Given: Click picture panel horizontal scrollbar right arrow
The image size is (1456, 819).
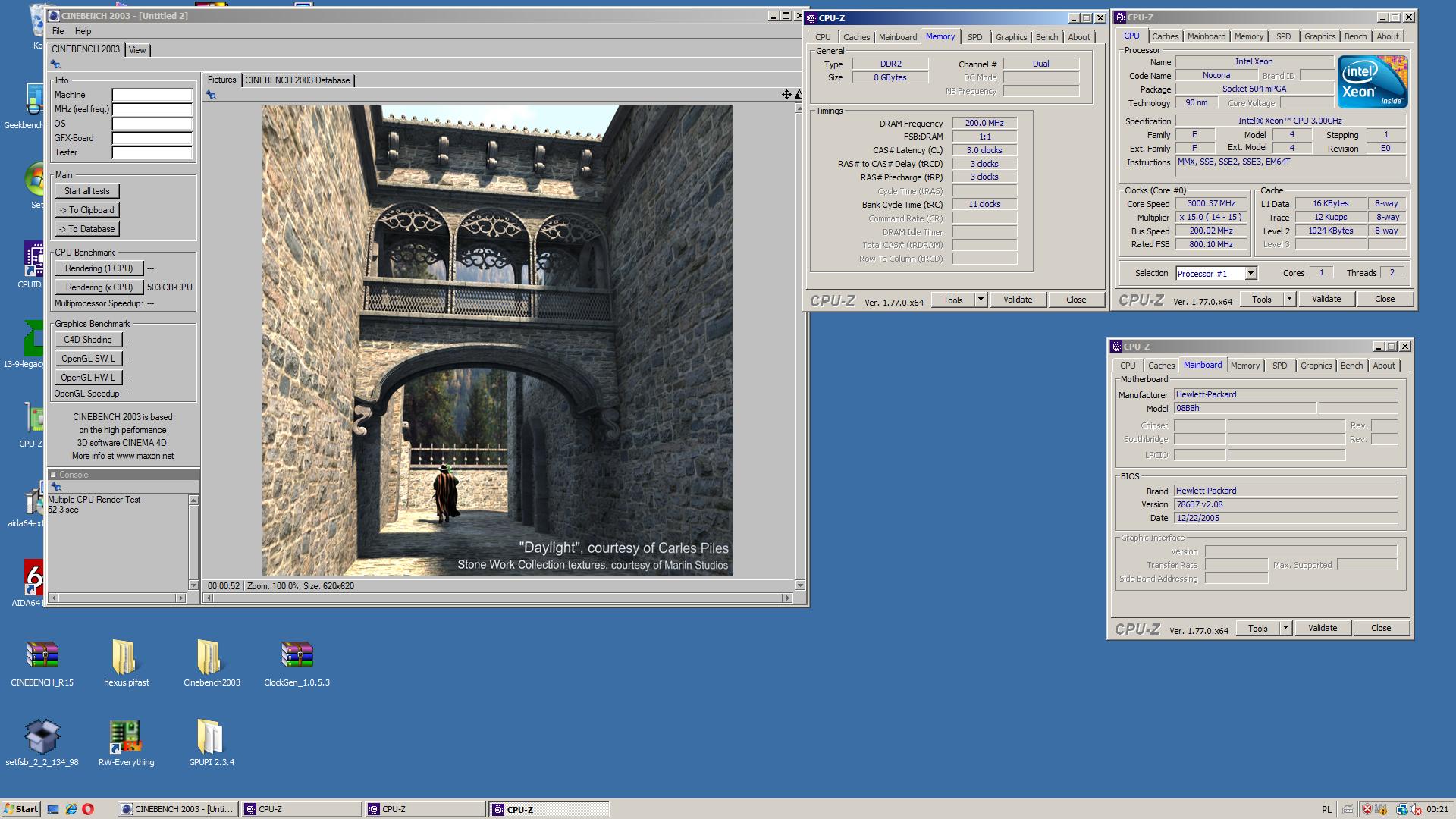Looking at the screenshot, I should coord(788,598).
